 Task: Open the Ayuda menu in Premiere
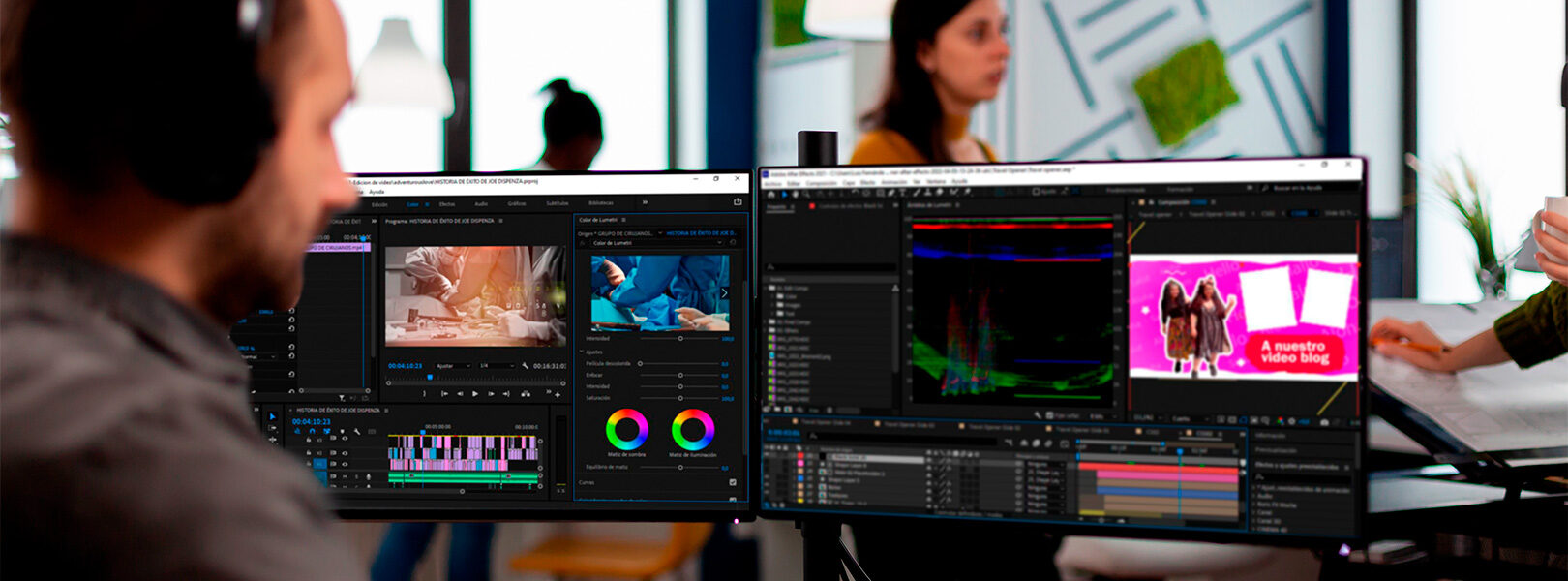(x=377, y=192)
